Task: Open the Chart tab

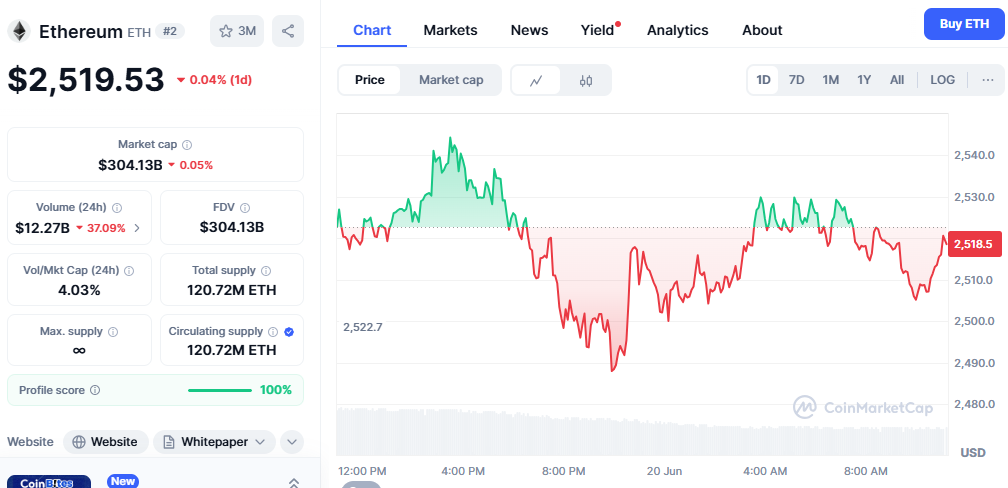Action: (x=372, y=30)
